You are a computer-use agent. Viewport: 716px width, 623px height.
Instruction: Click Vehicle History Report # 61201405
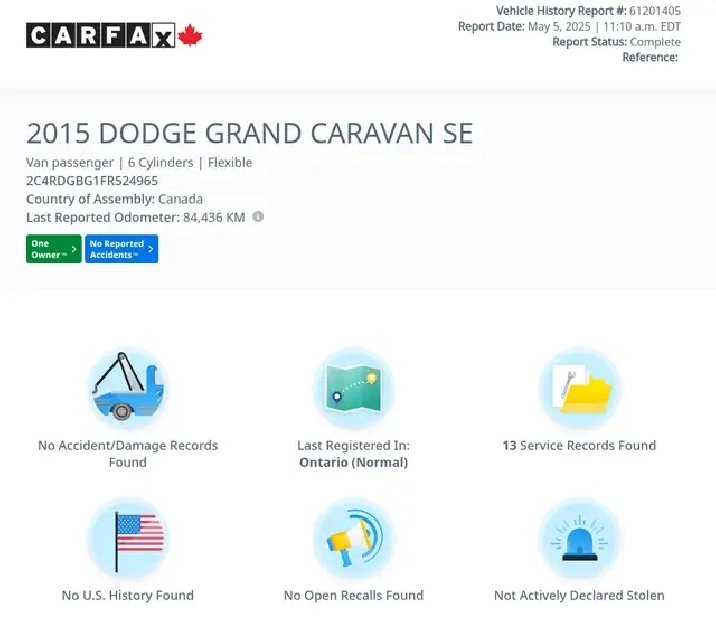click(588, 11)
